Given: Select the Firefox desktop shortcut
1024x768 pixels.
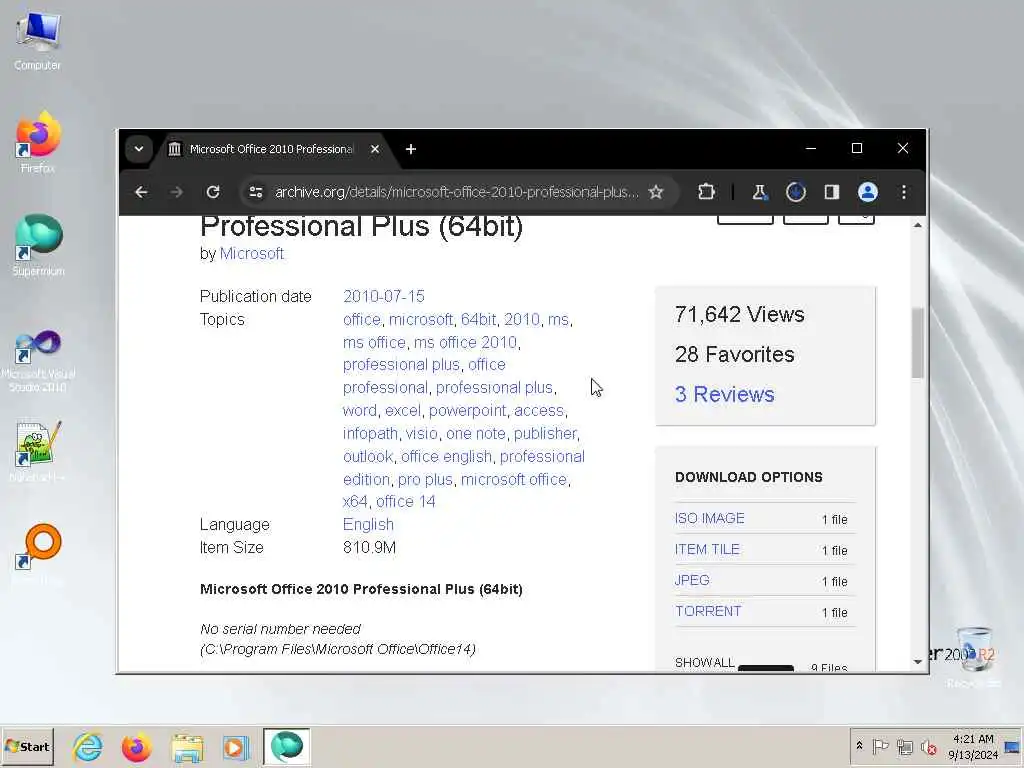Looking at the screenshot, I should tap(38, 142).
